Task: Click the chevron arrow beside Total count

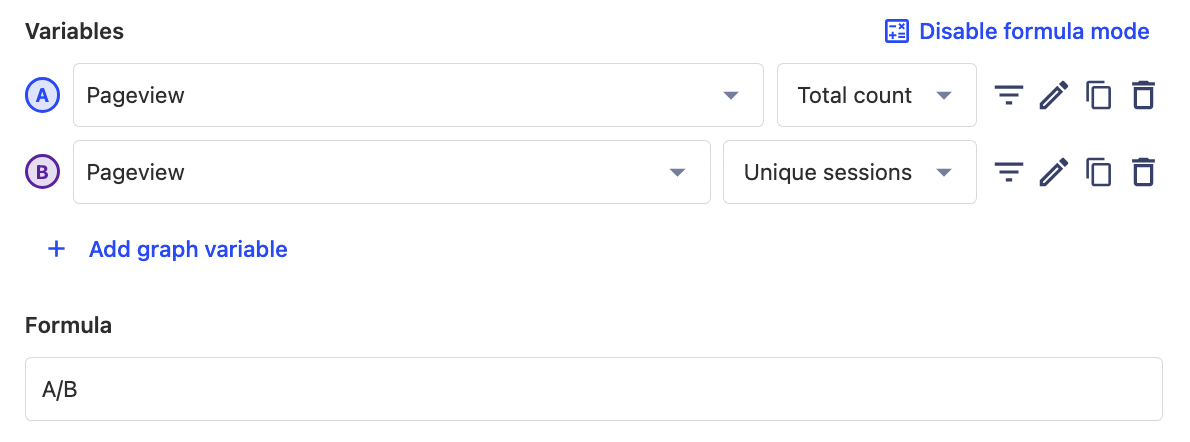Action: click(x=943, y=96)
